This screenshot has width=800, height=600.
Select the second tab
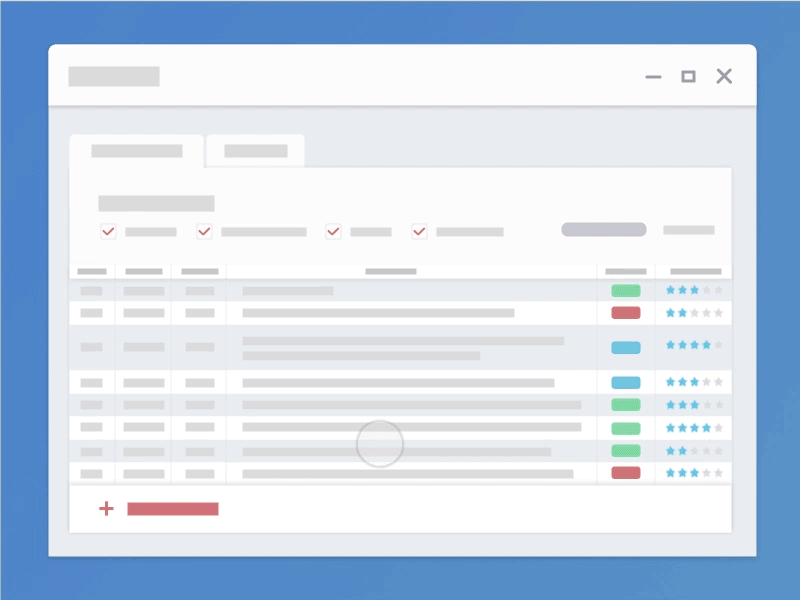click(254, 151)
